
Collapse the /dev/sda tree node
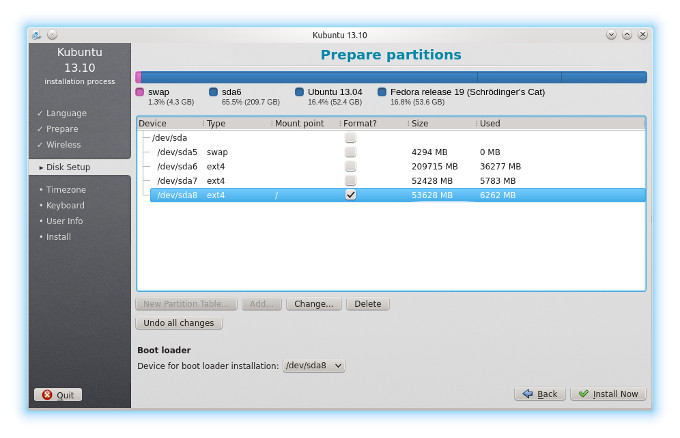146,138
